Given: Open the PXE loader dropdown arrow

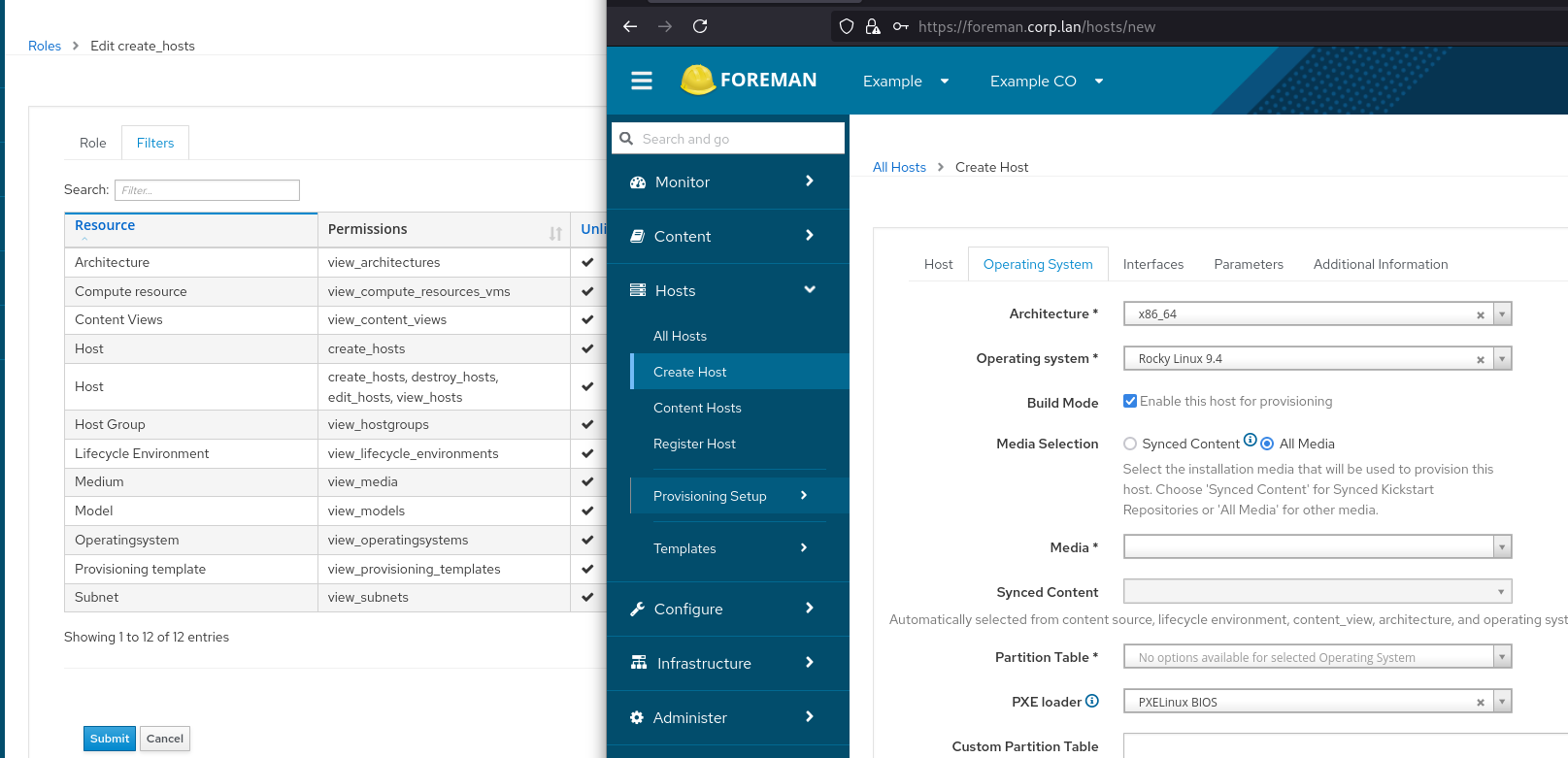Looking at the screenshot, I should 1502,701.
